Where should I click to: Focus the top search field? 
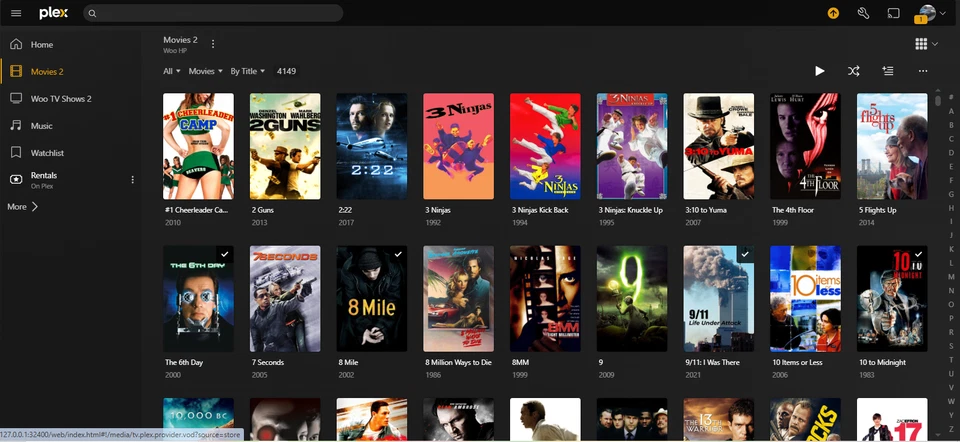213,13
